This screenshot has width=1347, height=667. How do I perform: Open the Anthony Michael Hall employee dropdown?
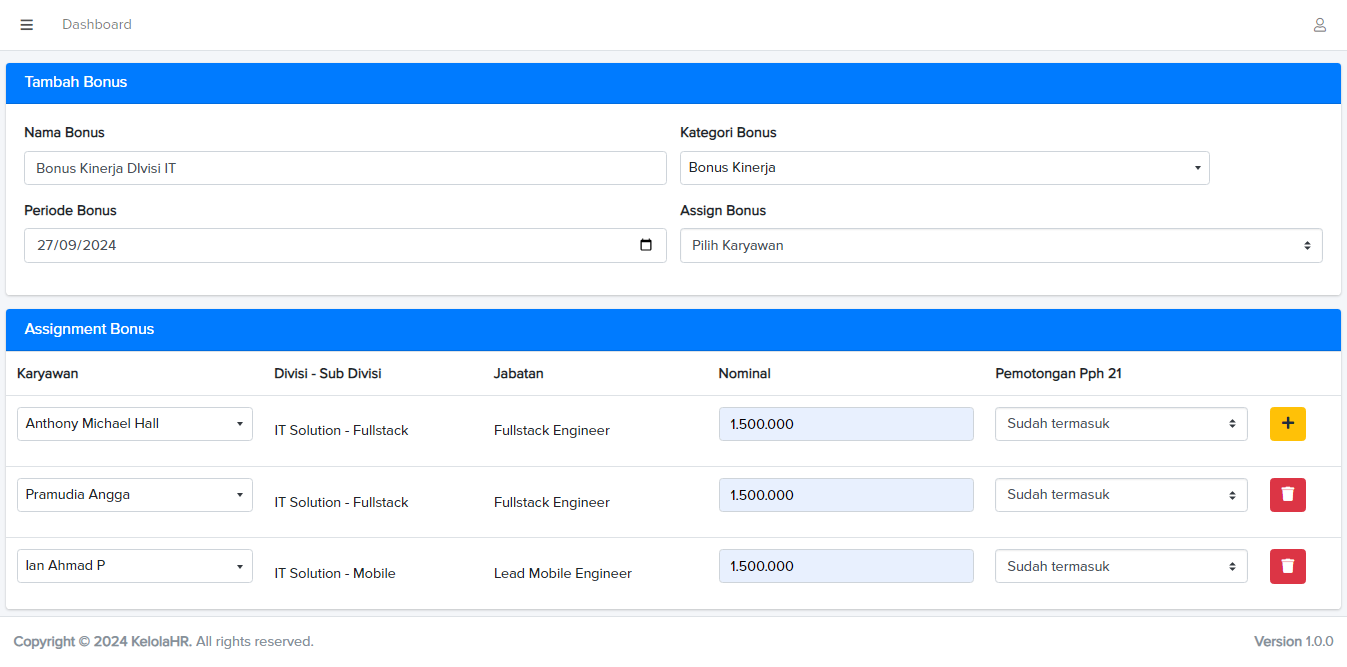(x=134, y=424)
